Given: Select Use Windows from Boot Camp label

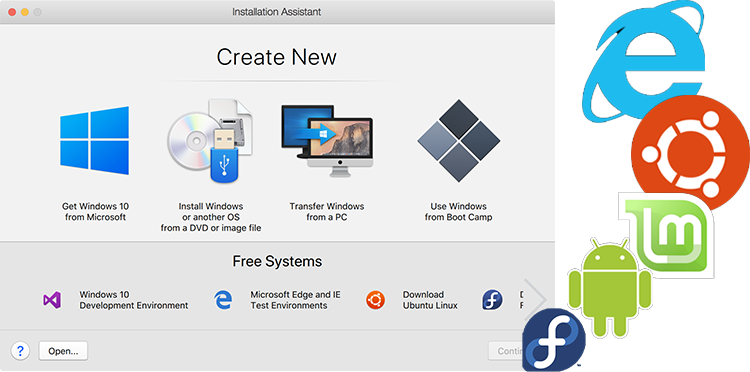Looking at the screenshot, I should 458,212.
